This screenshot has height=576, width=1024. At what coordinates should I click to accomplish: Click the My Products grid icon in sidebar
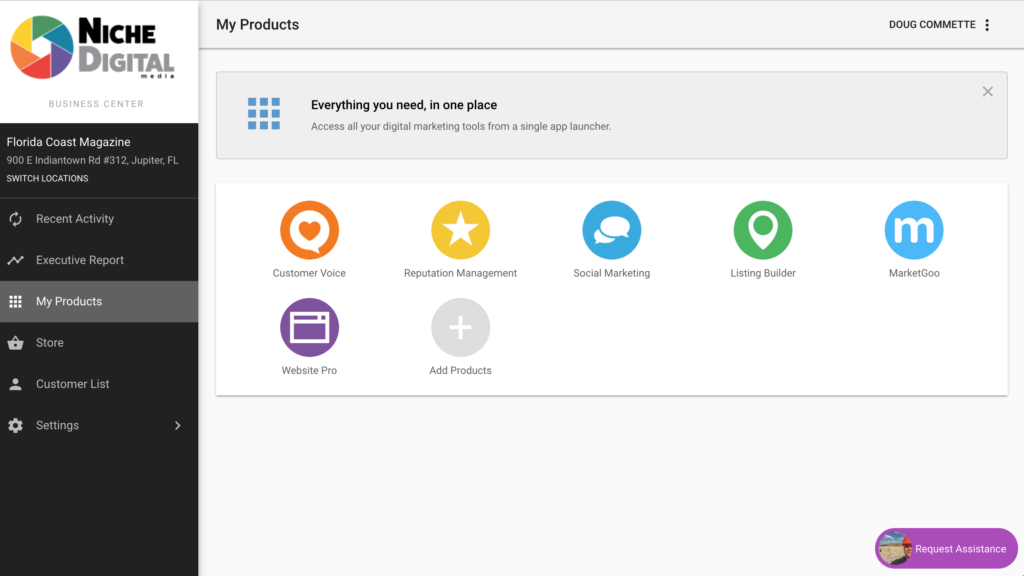pyautogui.click(x=16, y=301)
